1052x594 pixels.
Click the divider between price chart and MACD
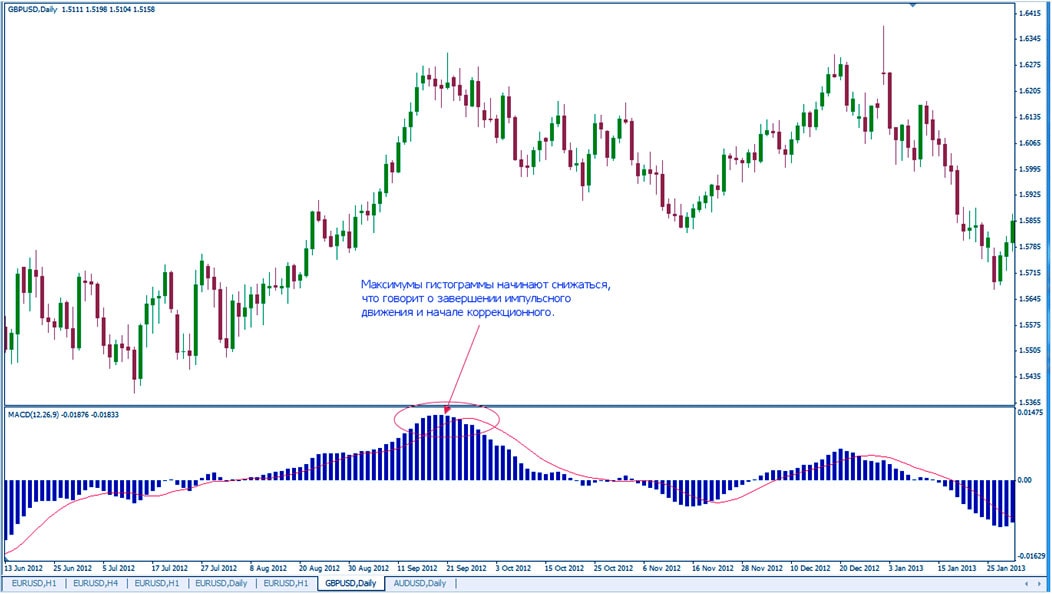pos(500,406)
